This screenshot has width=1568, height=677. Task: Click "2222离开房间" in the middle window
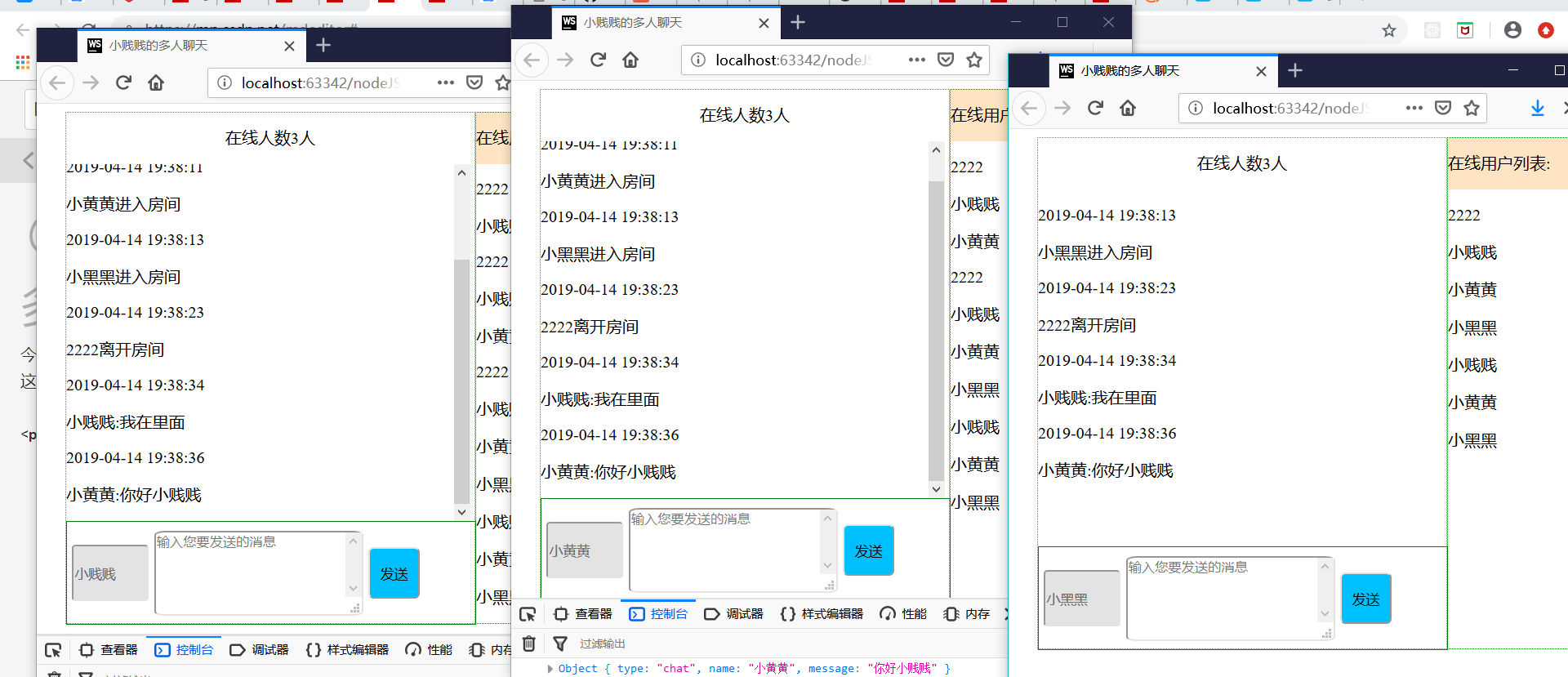point(590,327)
